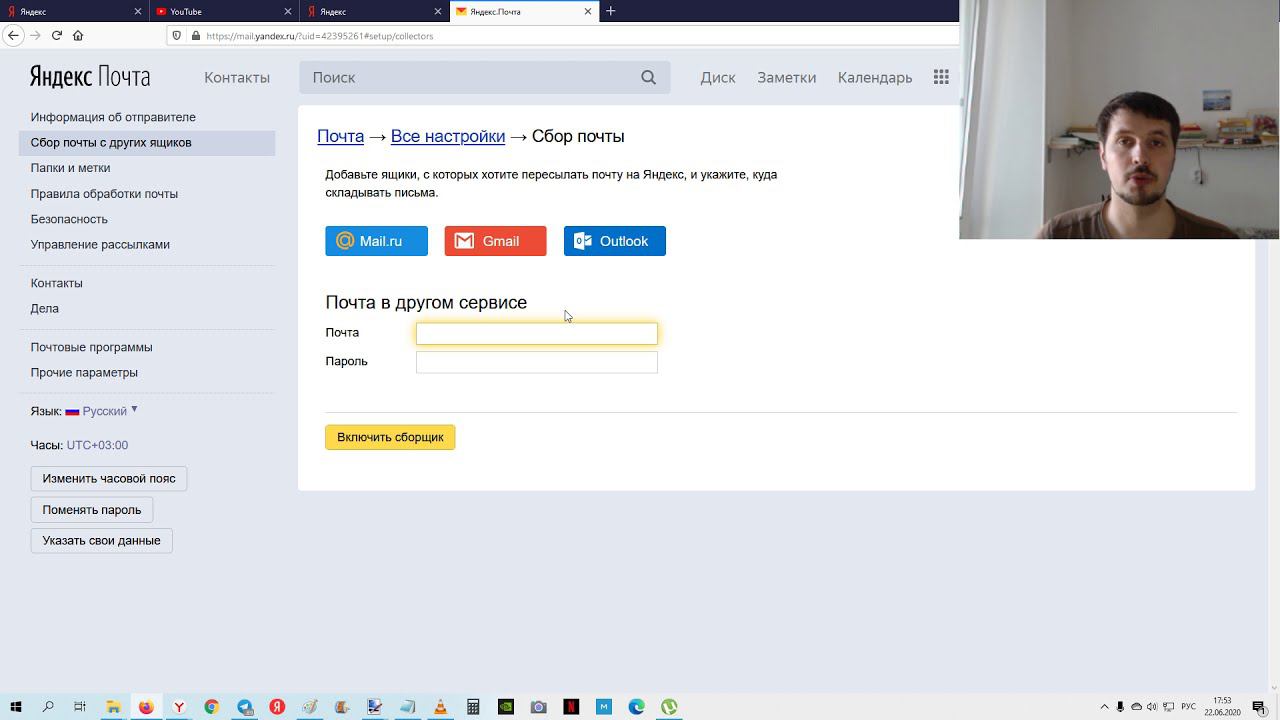Open Диск in the top header

[718, 77]
